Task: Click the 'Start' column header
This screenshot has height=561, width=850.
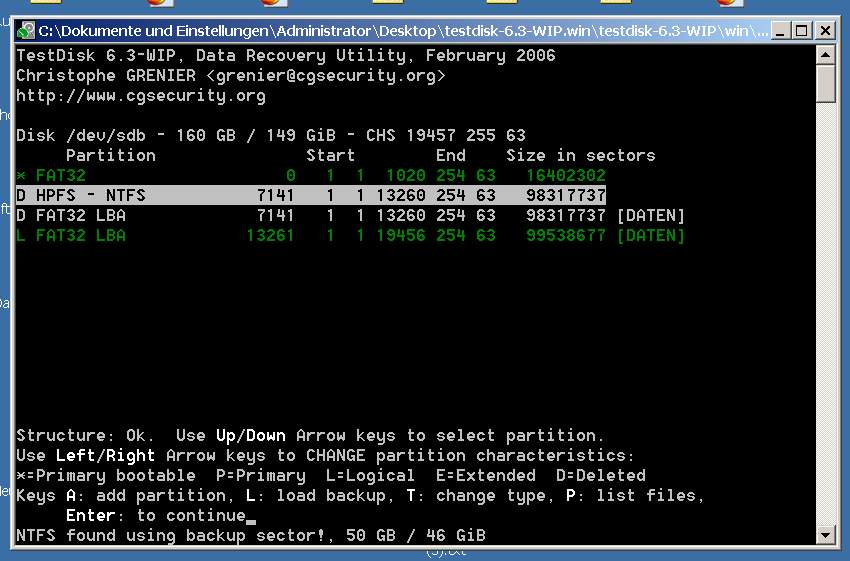Action: (330, 156)
